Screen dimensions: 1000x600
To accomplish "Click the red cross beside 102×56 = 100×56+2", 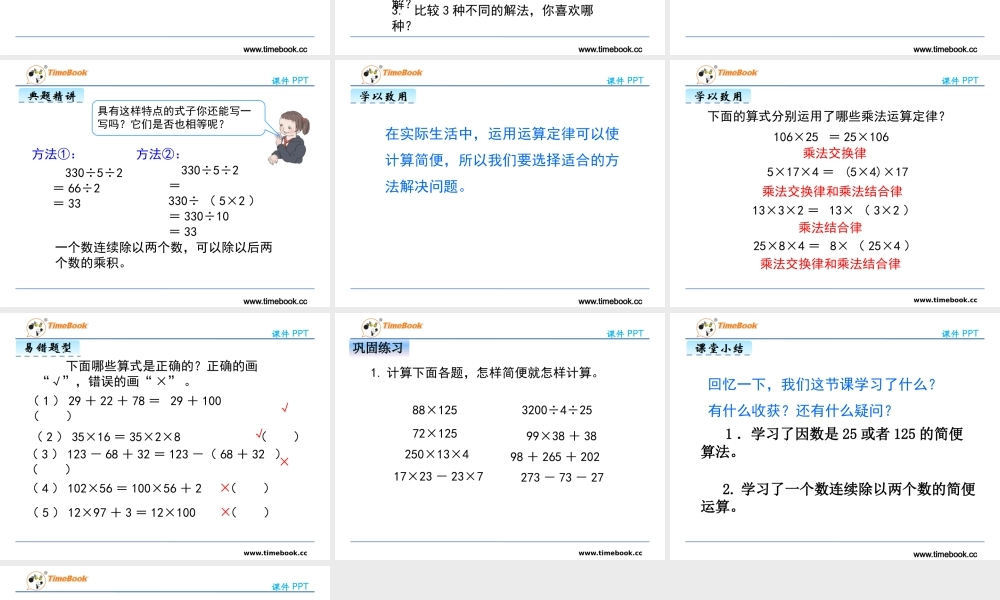I will coord(224,488).
